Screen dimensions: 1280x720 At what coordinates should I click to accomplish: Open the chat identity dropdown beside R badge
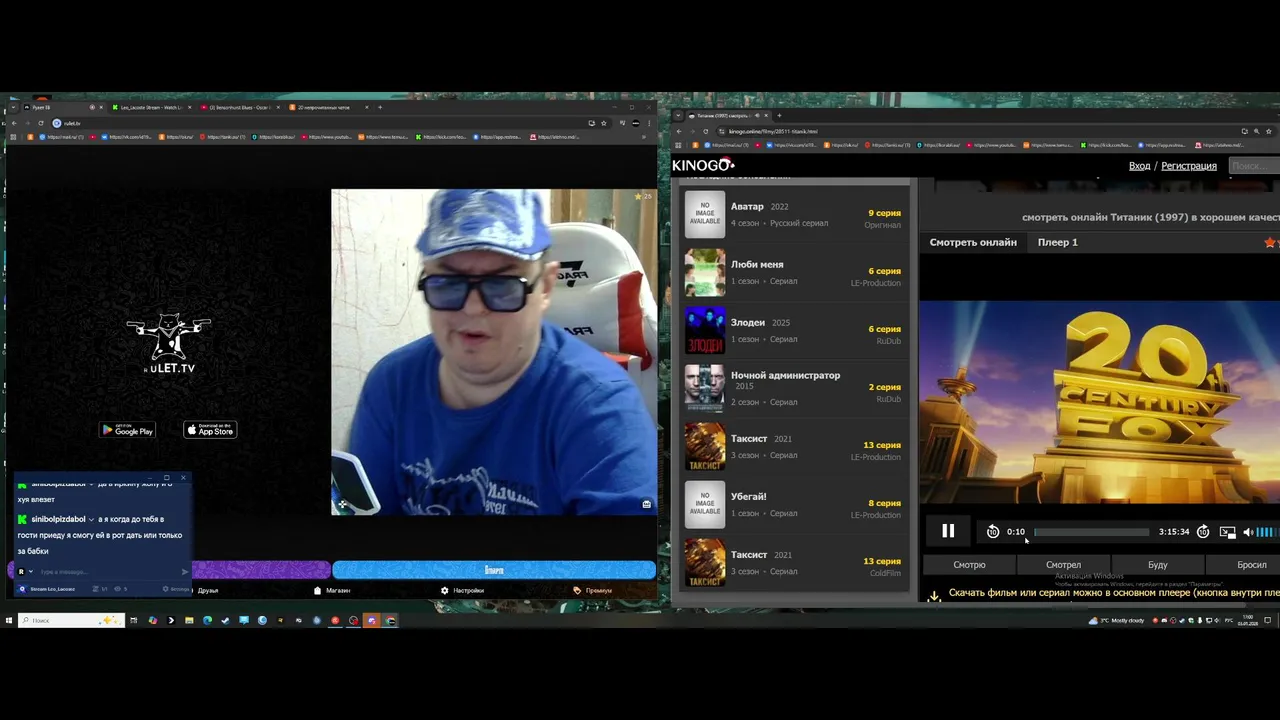coord(31,572)
